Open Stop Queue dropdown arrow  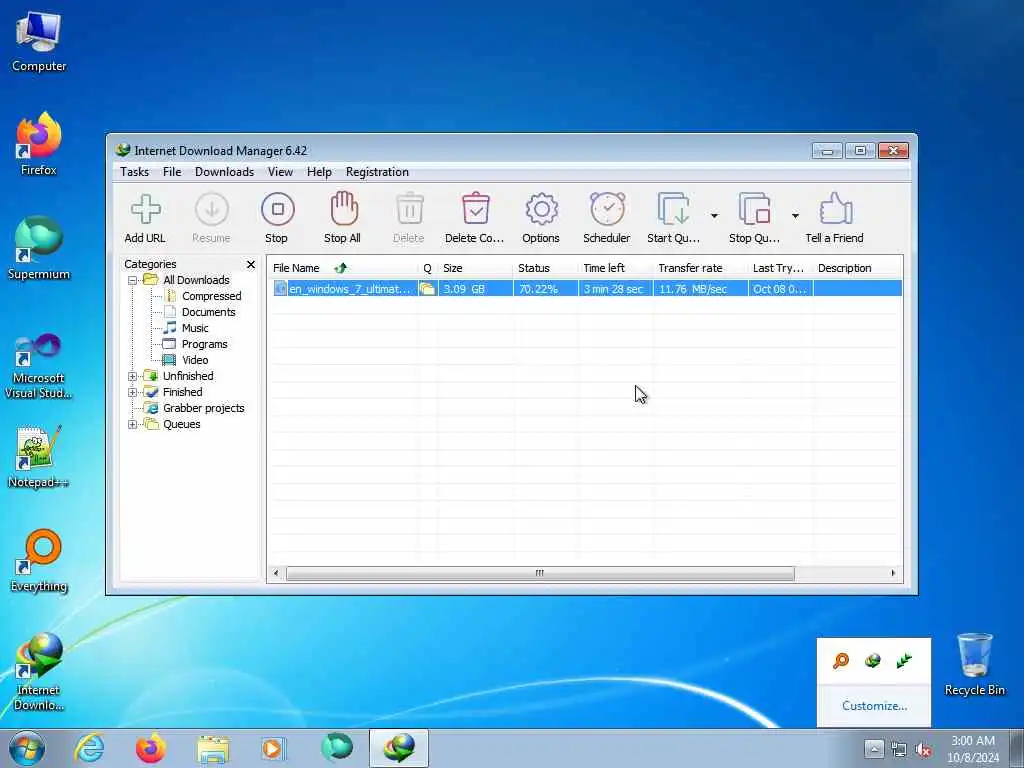(795, 216)
